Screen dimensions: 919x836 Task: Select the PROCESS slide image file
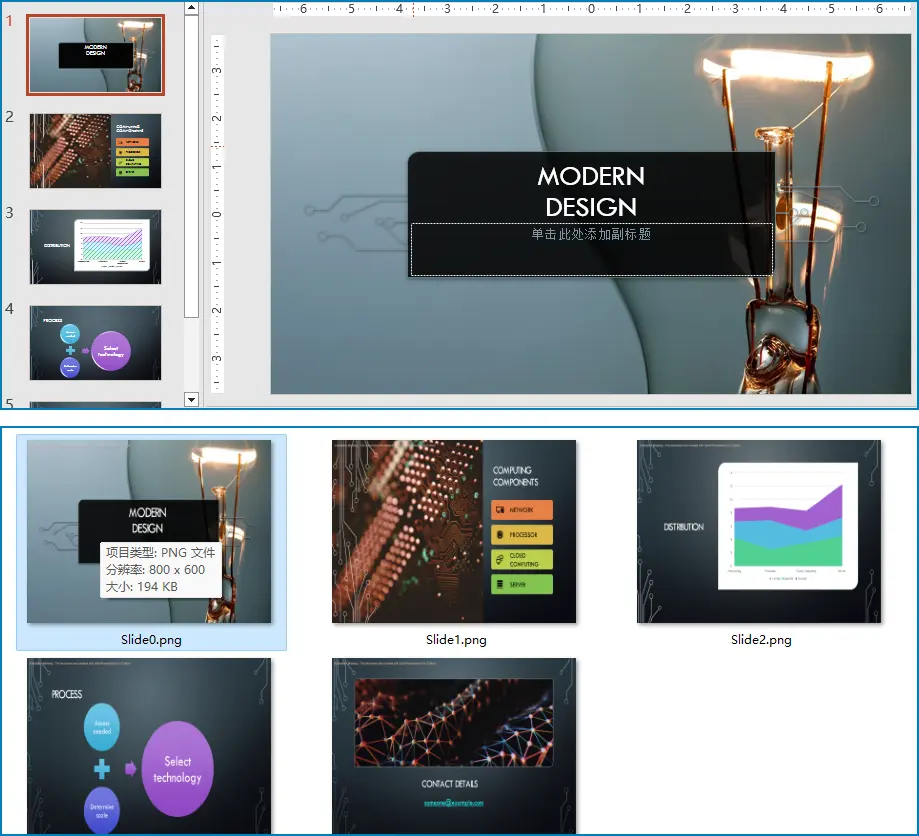[x=149, y=745]
